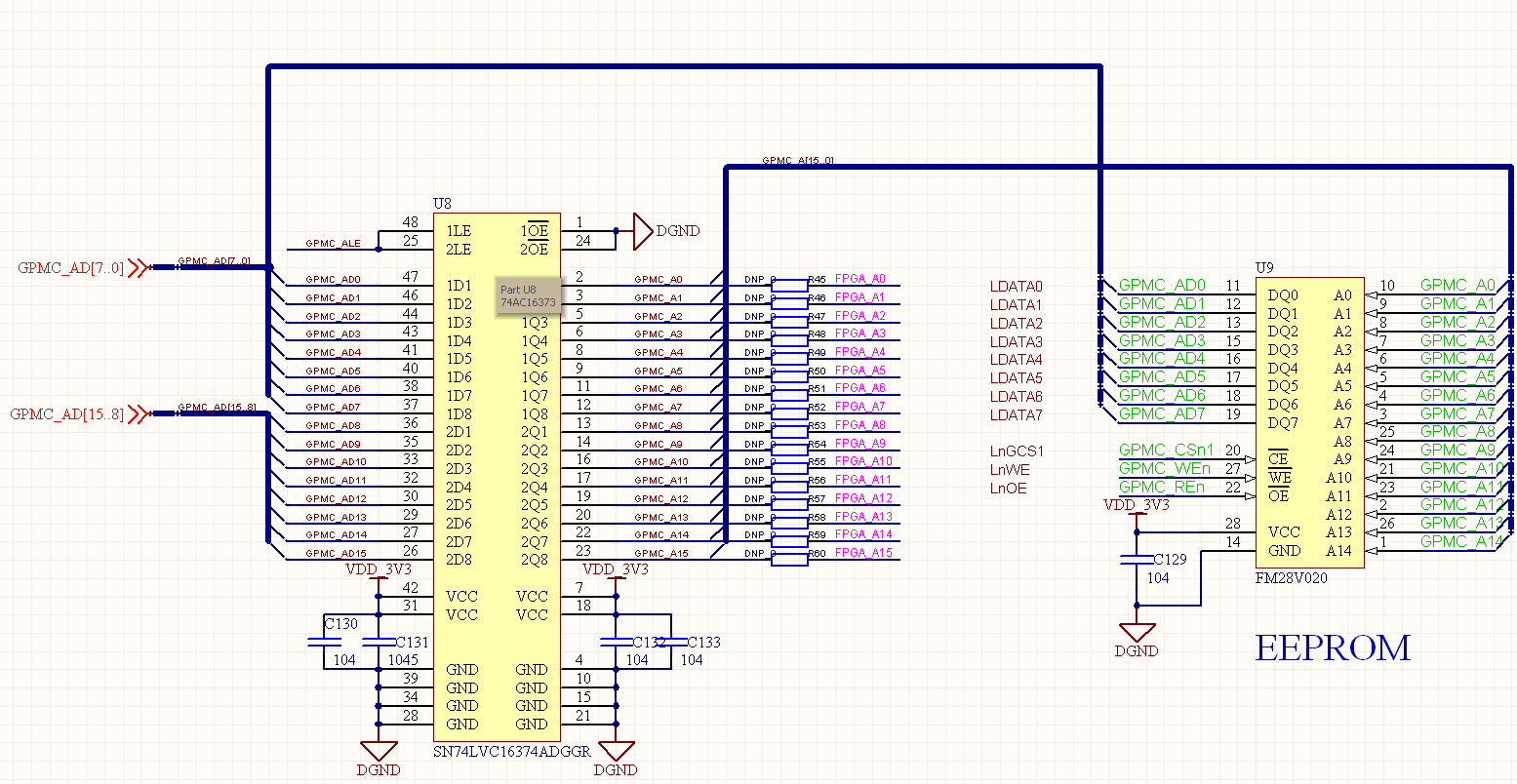Select the magenta FPGA_A7 net label
This screenshot has width=1517, height=784.
click(860, 407)
